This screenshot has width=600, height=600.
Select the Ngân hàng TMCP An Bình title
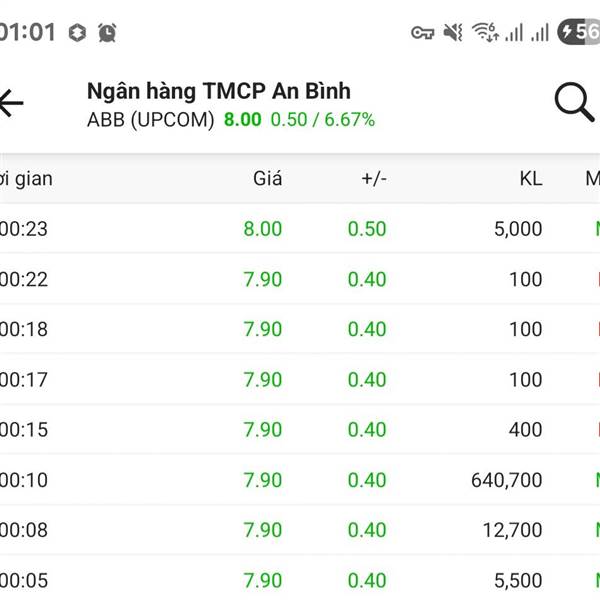point(218,91)
